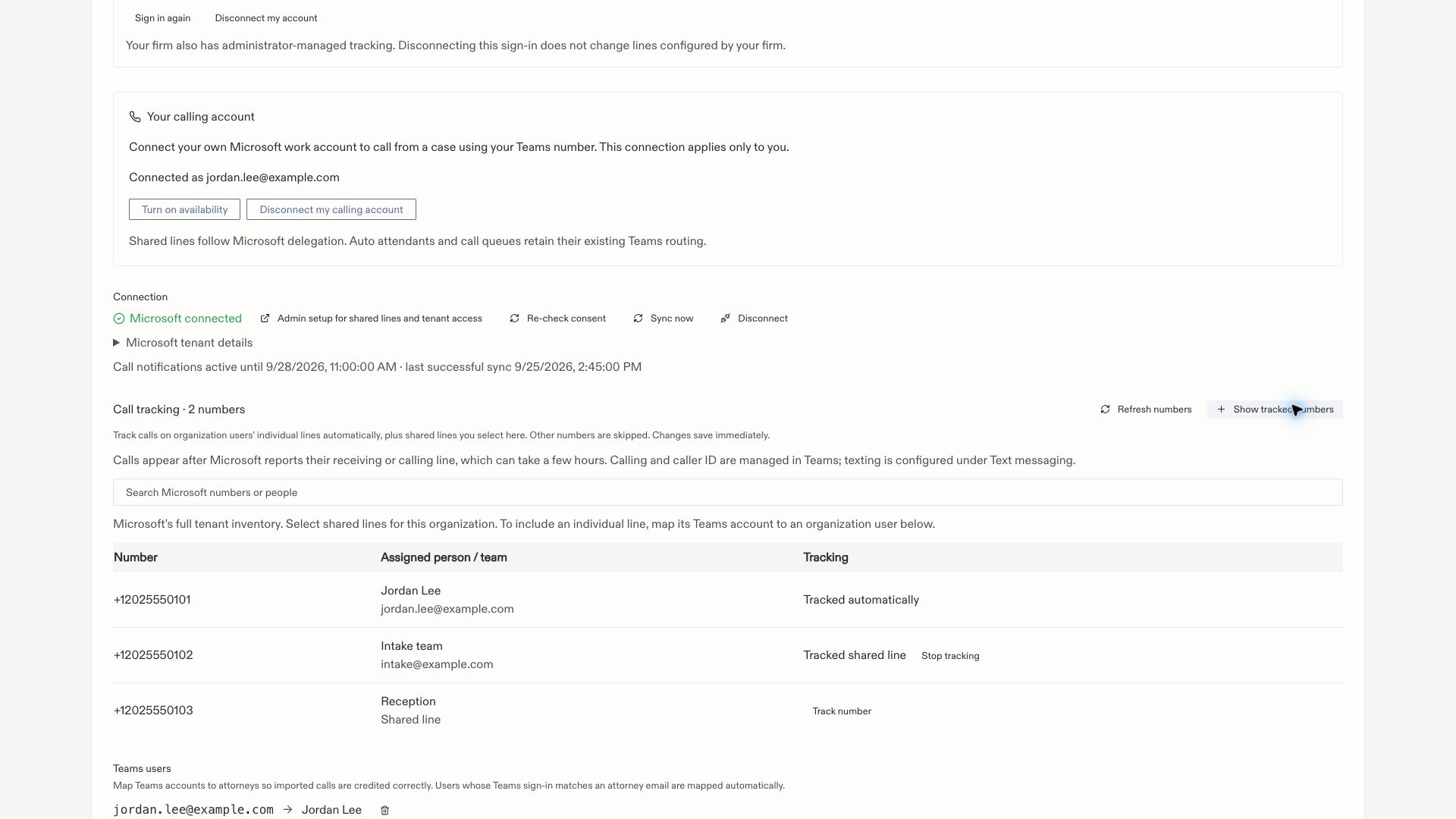Image resolution: width=1456 pixels, height=819 pixels.
Task: Click the Reception name cell
Action: pyautogui.click(x=408, y=701)
